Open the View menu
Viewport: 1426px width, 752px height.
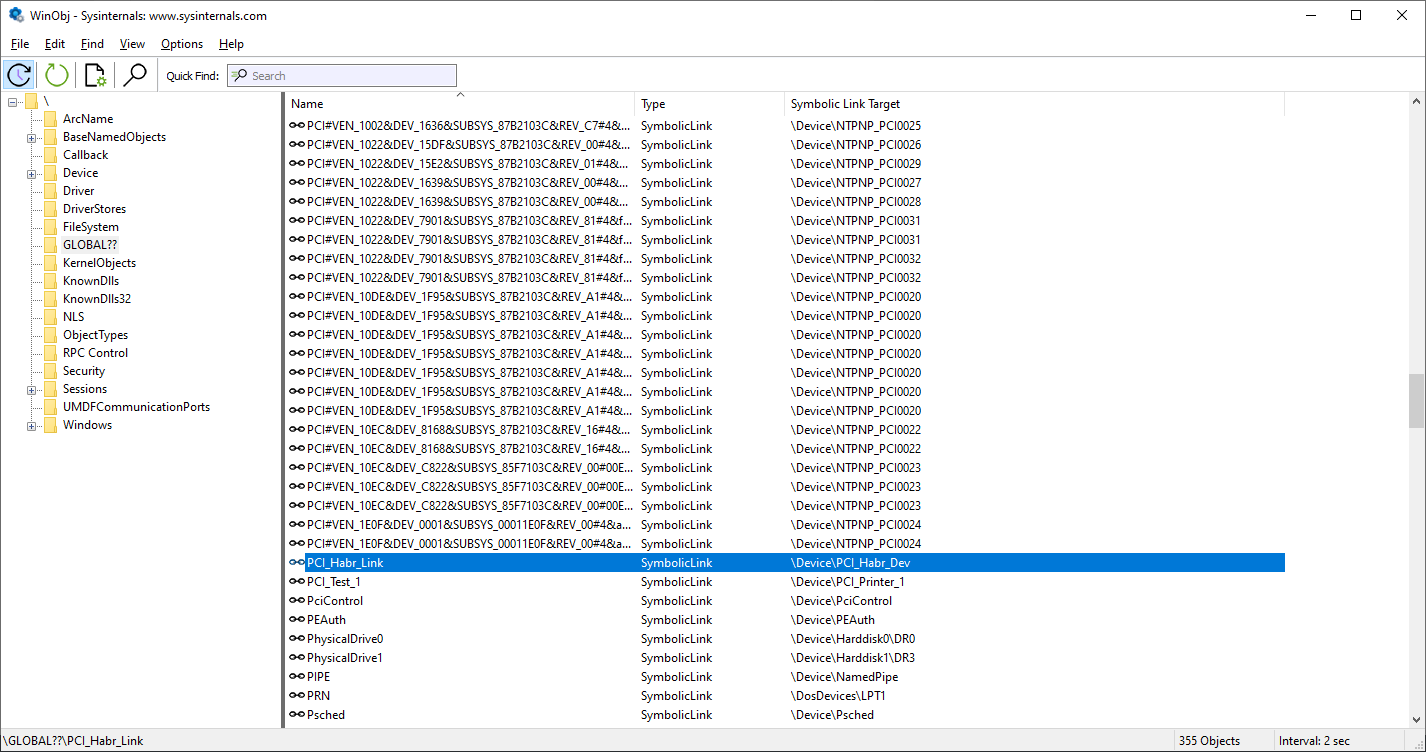tap(132, 44)
